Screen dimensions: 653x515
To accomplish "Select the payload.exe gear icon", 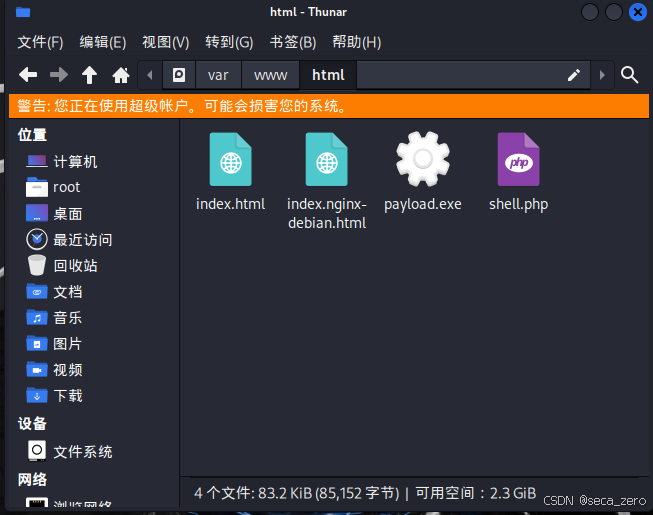I will [423, 159].
